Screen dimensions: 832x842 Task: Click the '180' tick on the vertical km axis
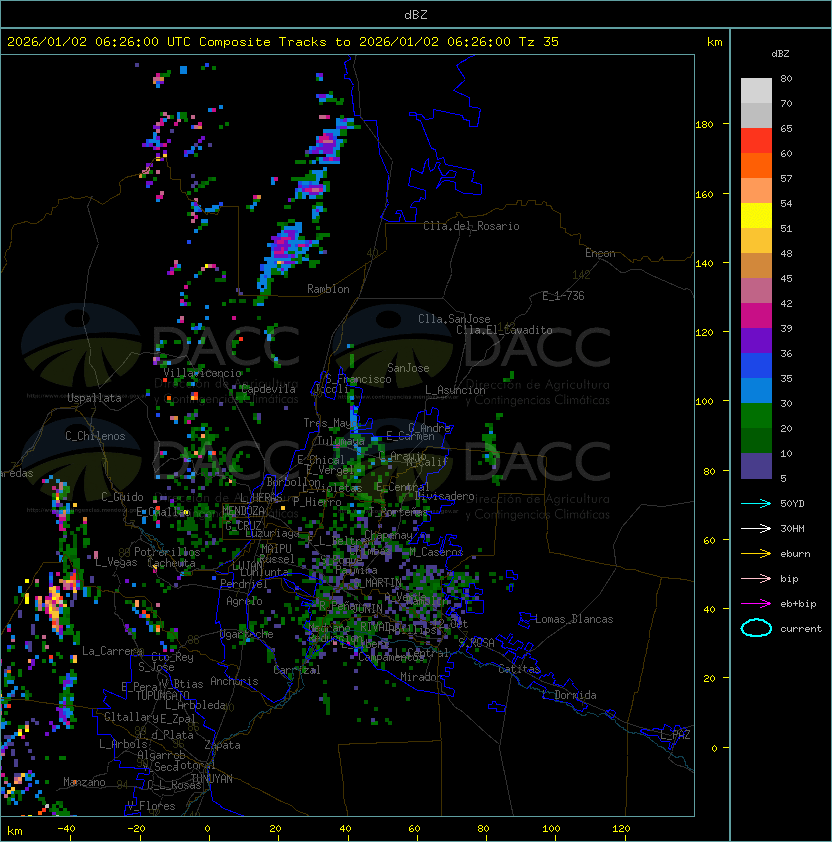pos(704,124)
